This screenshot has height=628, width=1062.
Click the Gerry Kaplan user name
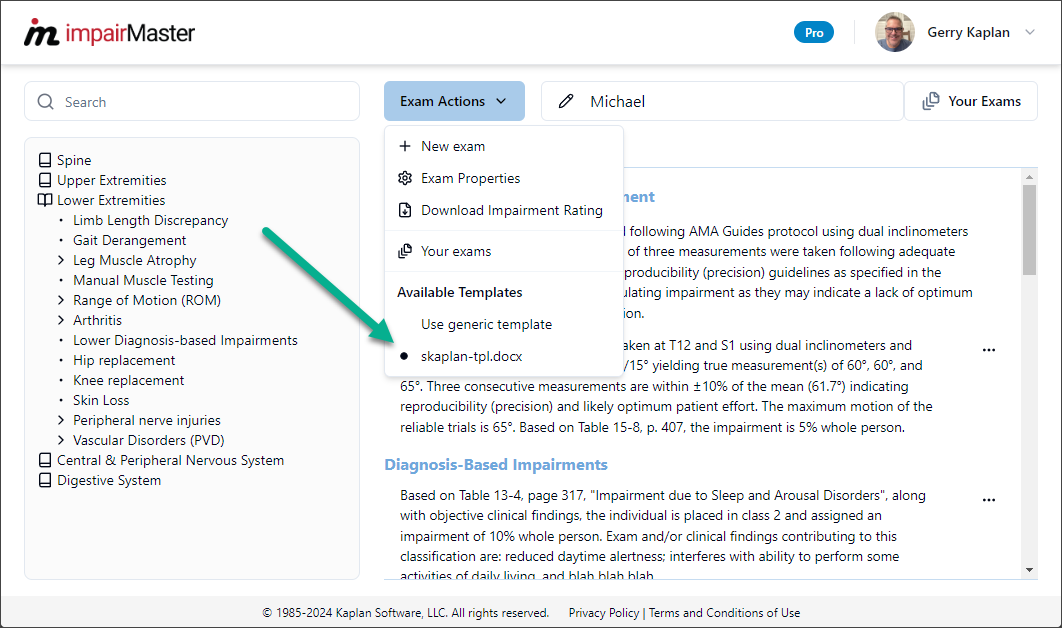(x=969, y=33)
